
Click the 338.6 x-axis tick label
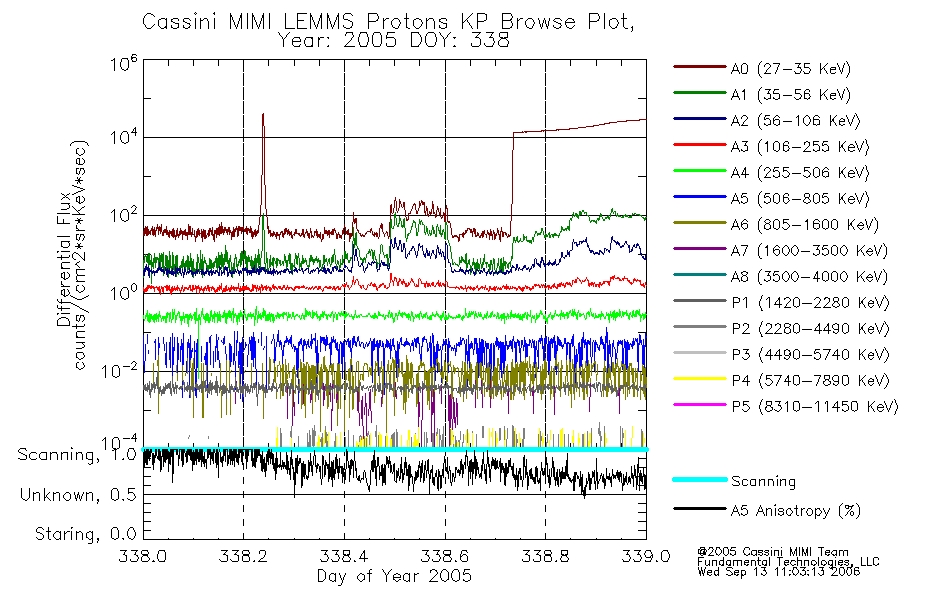coord(445,556)
